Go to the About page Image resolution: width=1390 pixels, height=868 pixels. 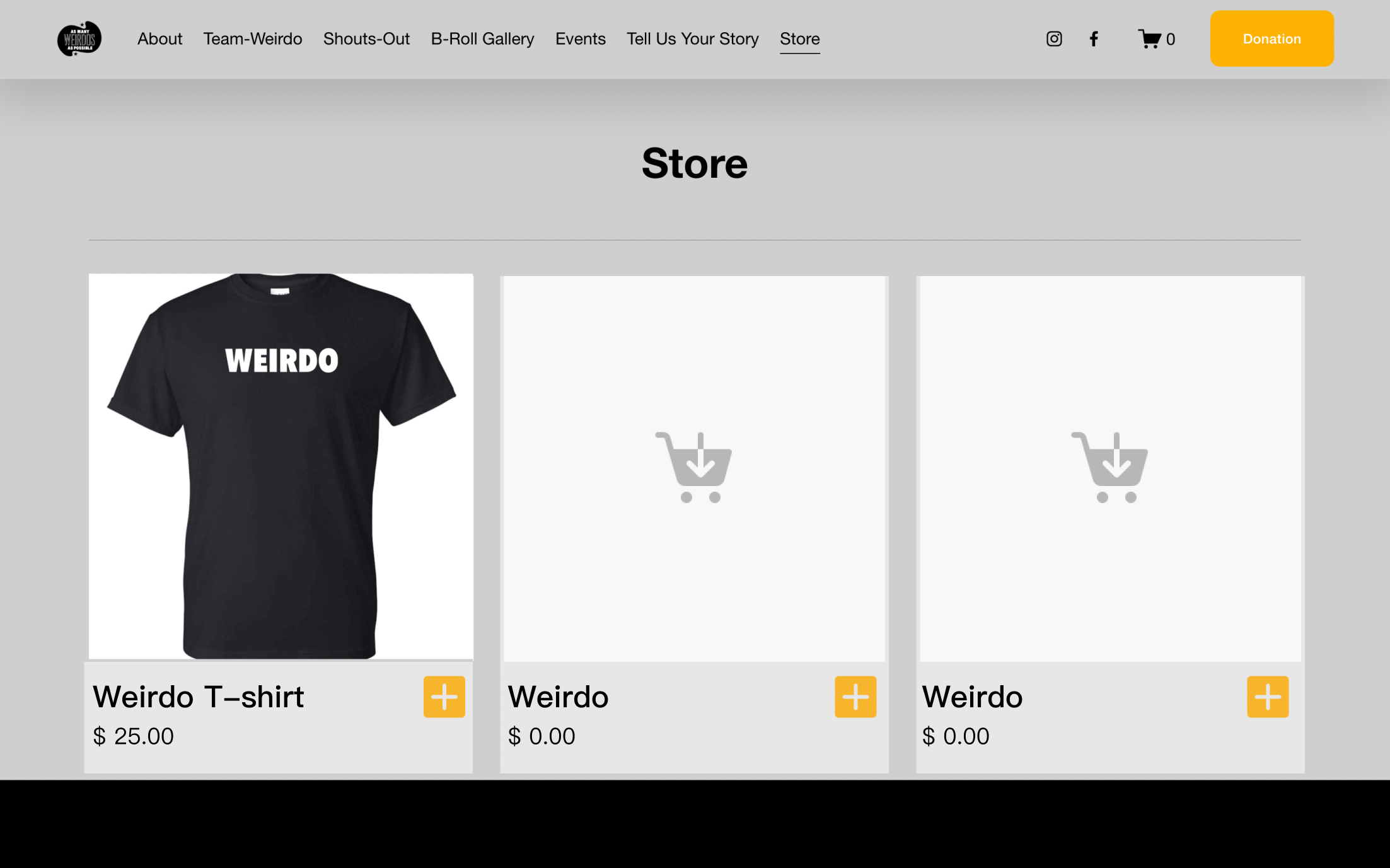click(159, 39)
